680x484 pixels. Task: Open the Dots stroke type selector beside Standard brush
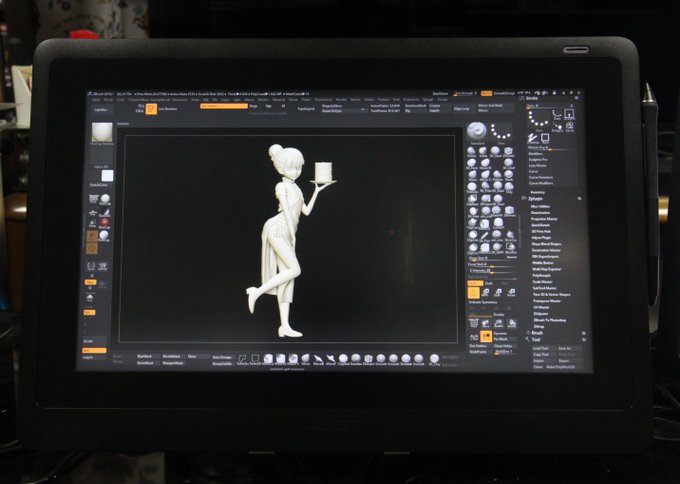point(501,131)
